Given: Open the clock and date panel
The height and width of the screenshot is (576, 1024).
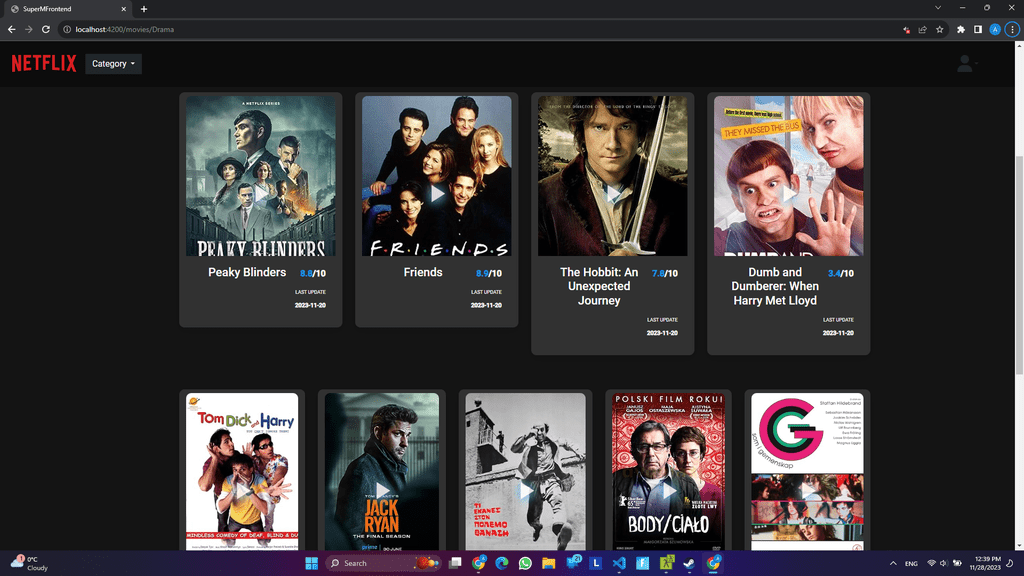Looking at the screenshot, I should point(987,563).
